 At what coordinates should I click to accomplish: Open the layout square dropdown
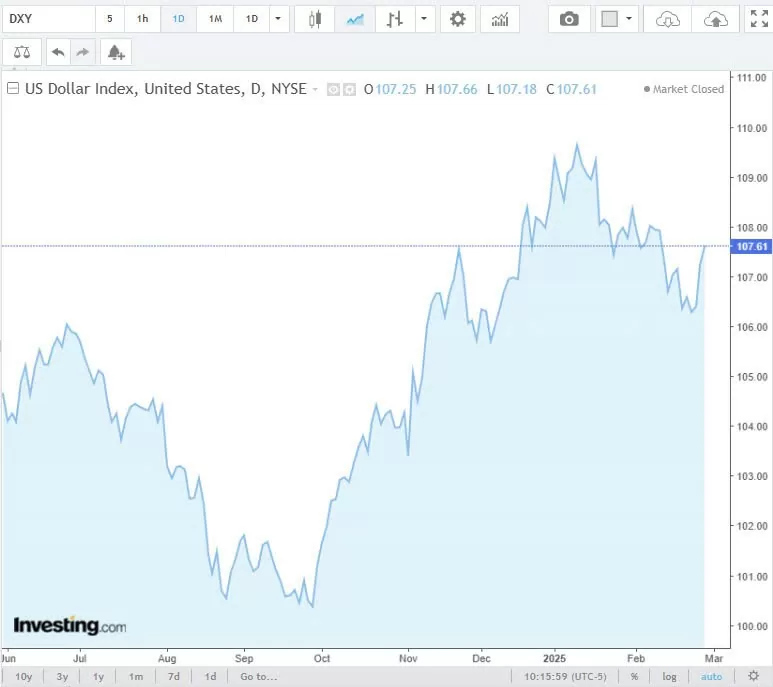pos(615,19)
